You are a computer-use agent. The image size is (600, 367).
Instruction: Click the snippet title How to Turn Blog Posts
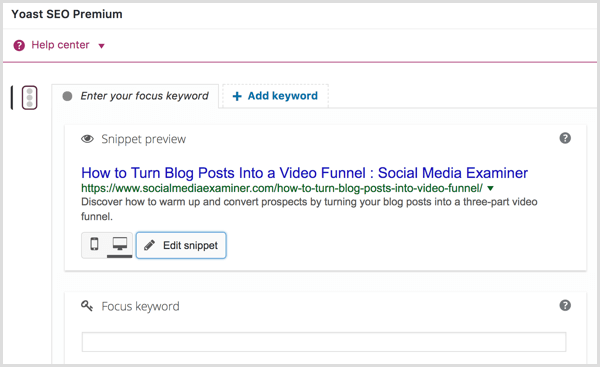(304, 173)
